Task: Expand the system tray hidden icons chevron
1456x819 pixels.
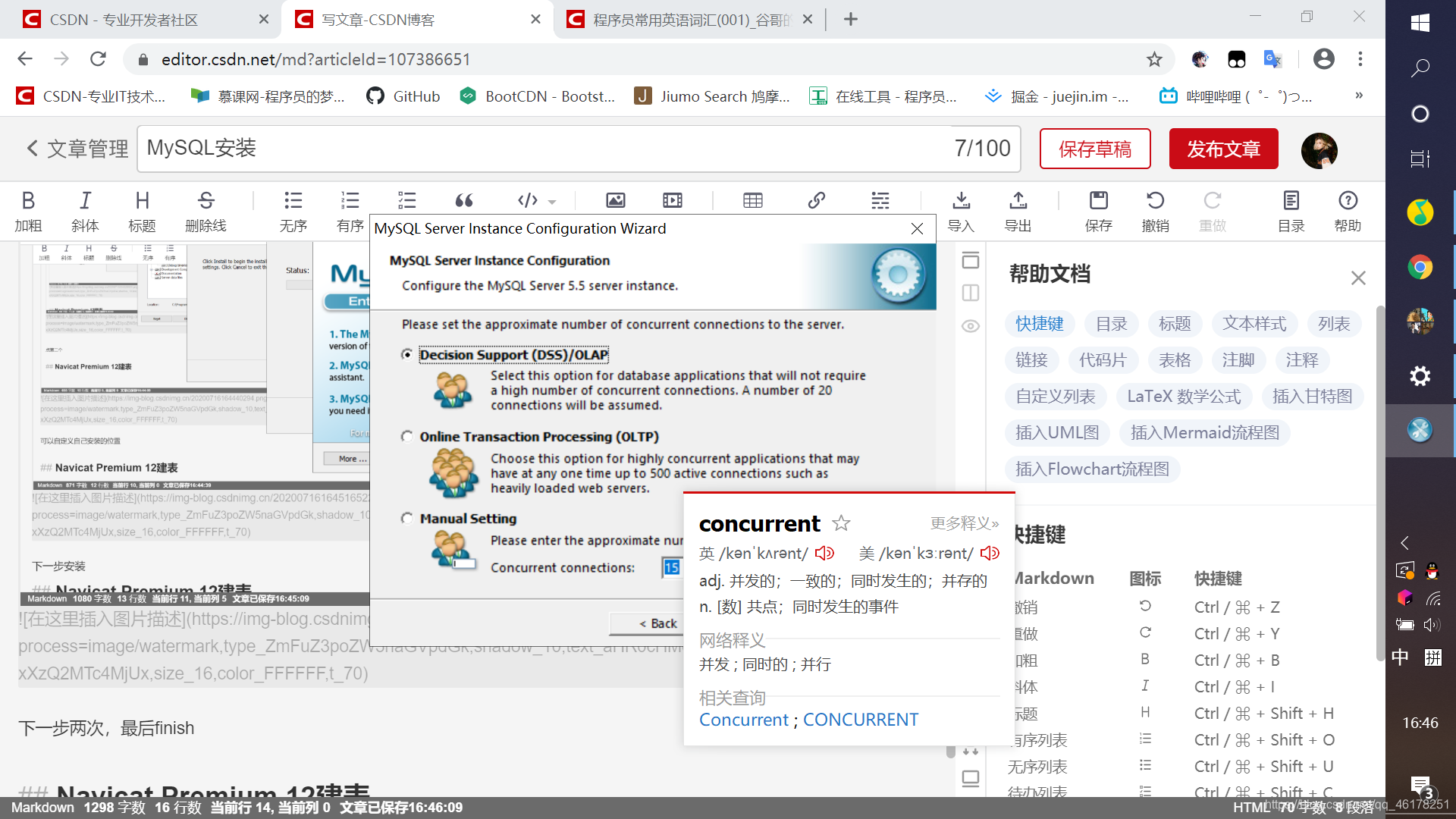Action: [1404, 543]
